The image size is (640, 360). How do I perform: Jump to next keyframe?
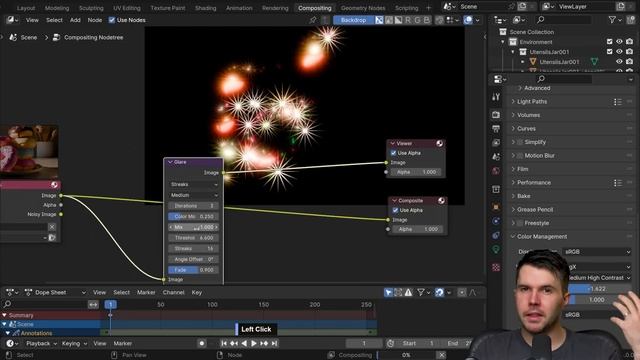(264, 344)
